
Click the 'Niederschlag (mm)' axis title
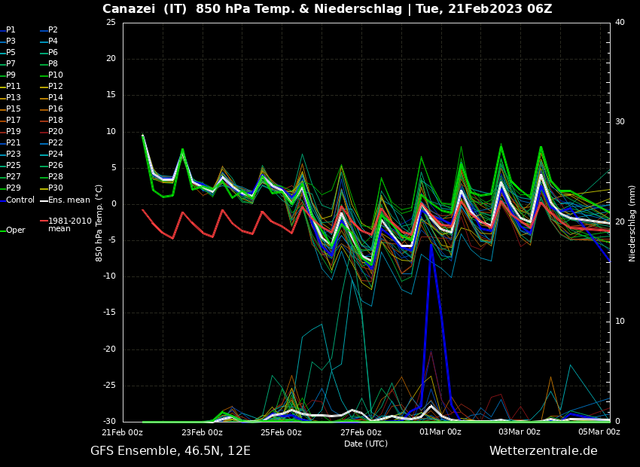point(632,222)
